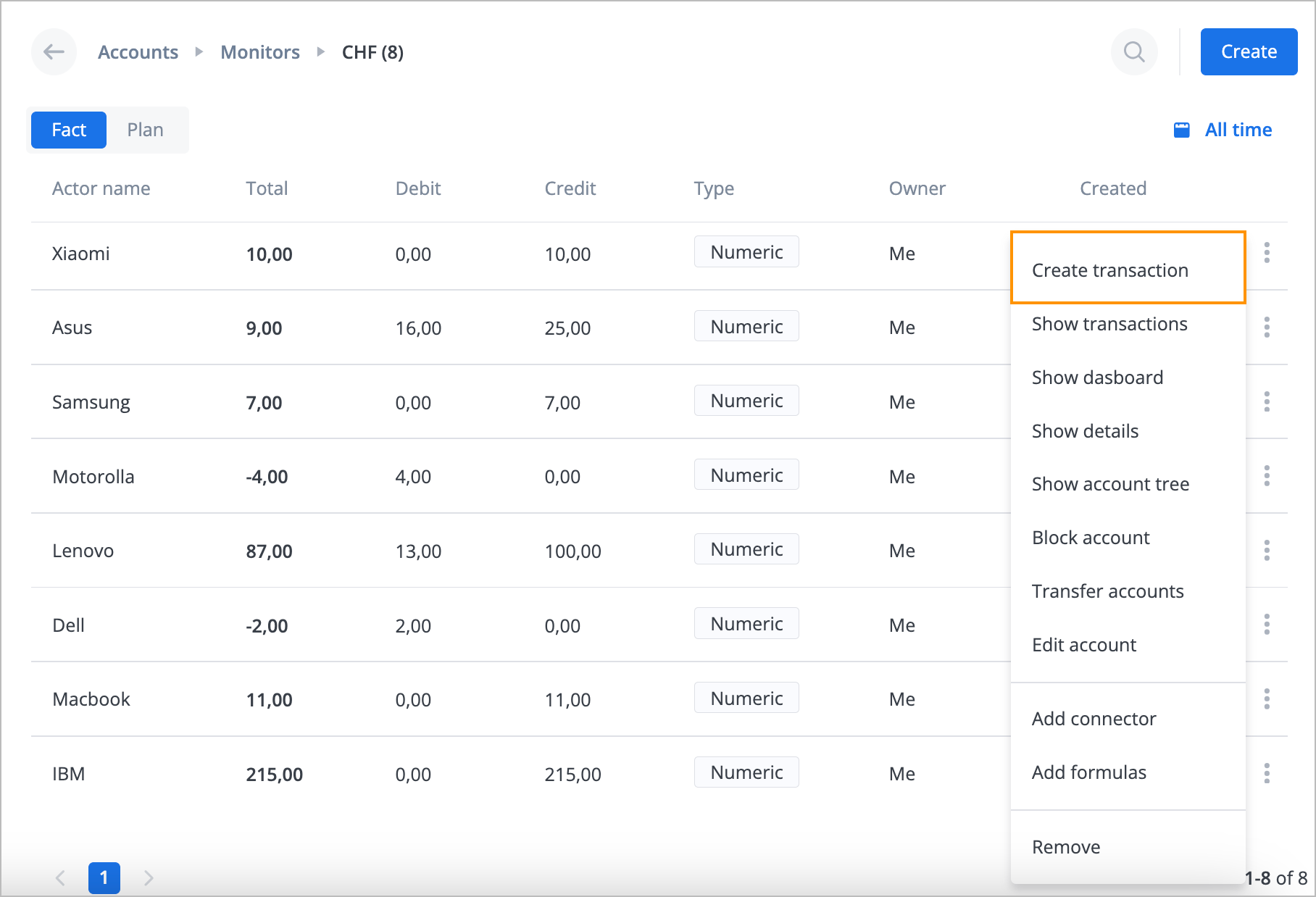Open the search magnifier icon
This screenshot has width=1316, height=897.
pyautogui.click(x=1134, y=51)
